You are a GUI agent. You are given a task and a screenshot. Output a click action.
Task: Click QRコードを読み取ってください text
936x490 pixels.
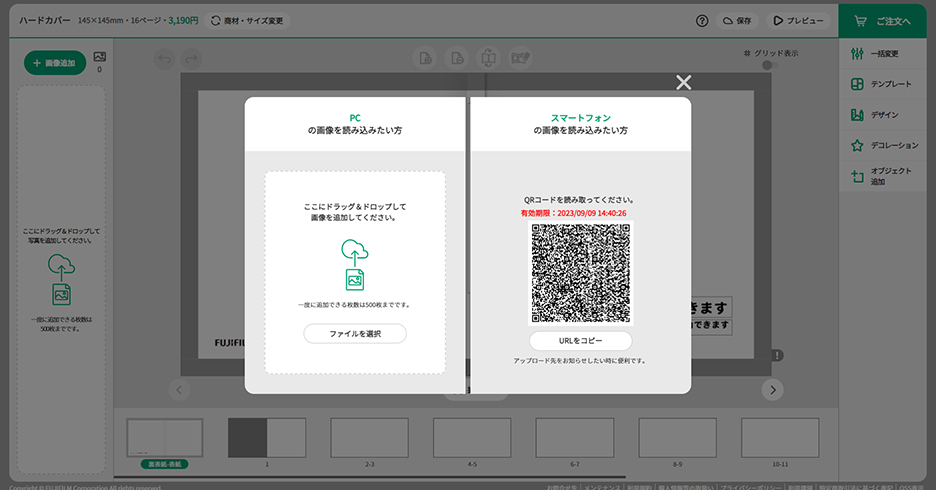click(x=579, y=200)
